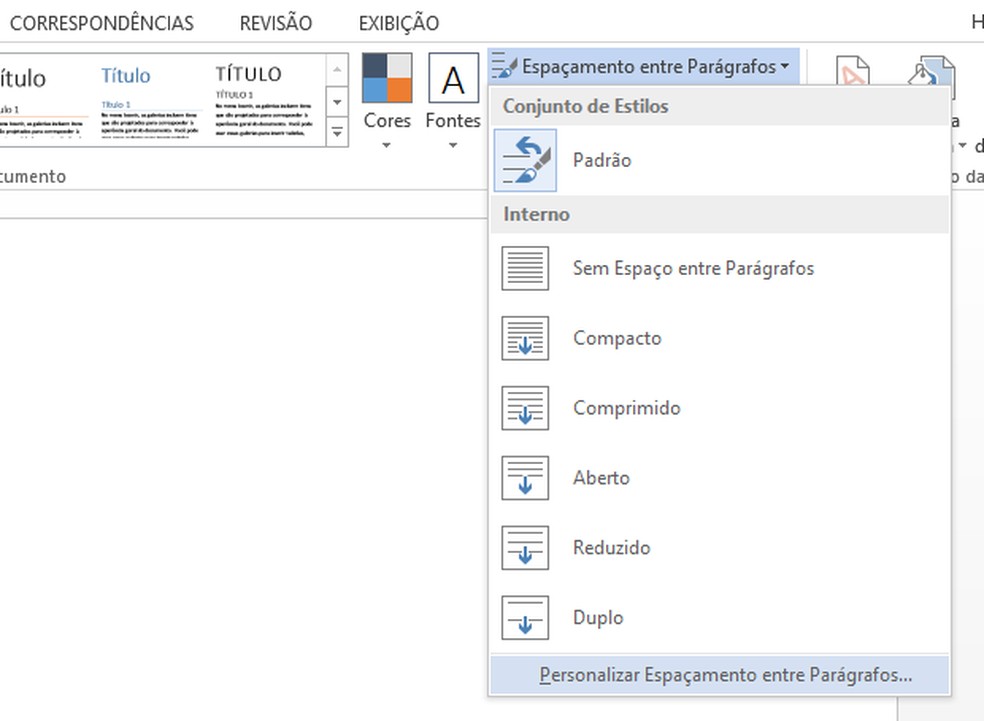Choose the Padrão spacing label
The image size is (984, 721).
click(602, 160)
